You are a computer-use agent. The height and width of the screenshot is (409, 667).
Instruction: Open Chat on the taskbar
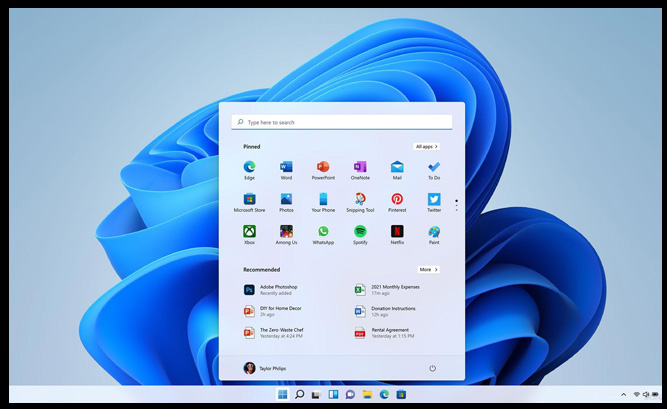tap(350, 395)
